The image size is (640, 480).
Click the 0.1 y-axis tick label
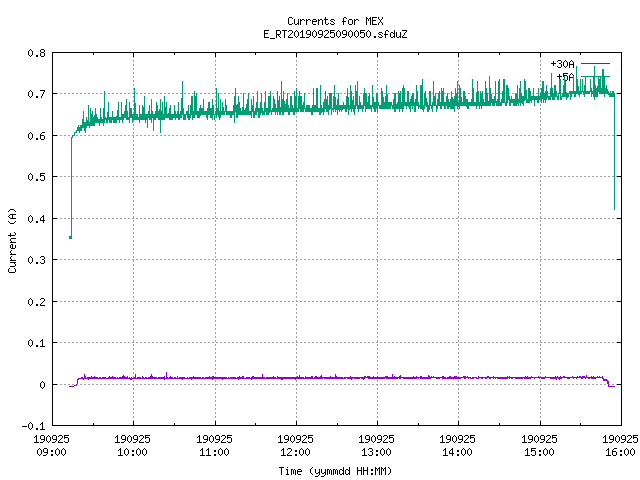36,343
